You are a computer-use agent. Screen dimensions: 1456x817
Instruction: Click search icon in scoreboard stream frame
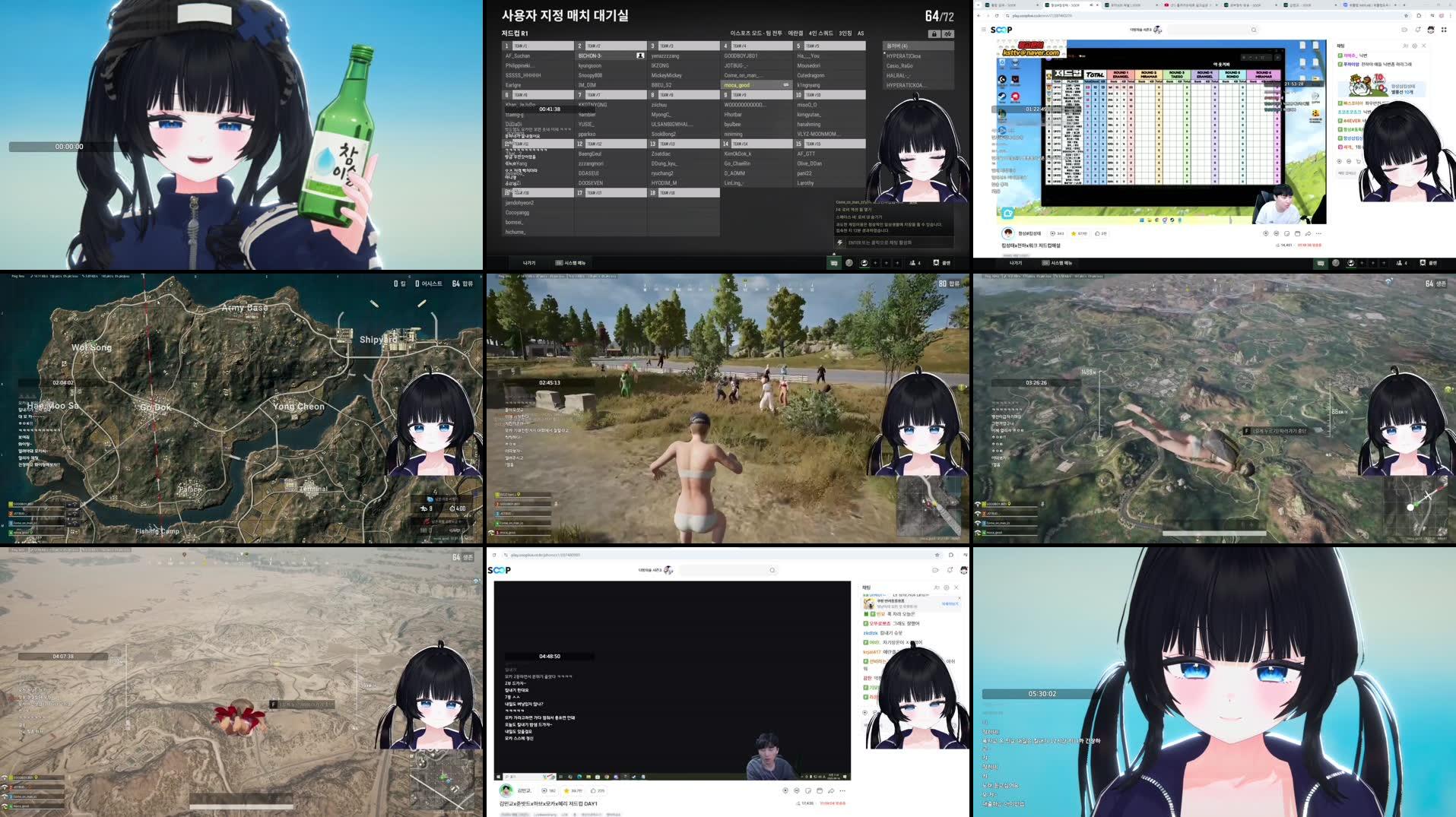(x=1254, y=30)
